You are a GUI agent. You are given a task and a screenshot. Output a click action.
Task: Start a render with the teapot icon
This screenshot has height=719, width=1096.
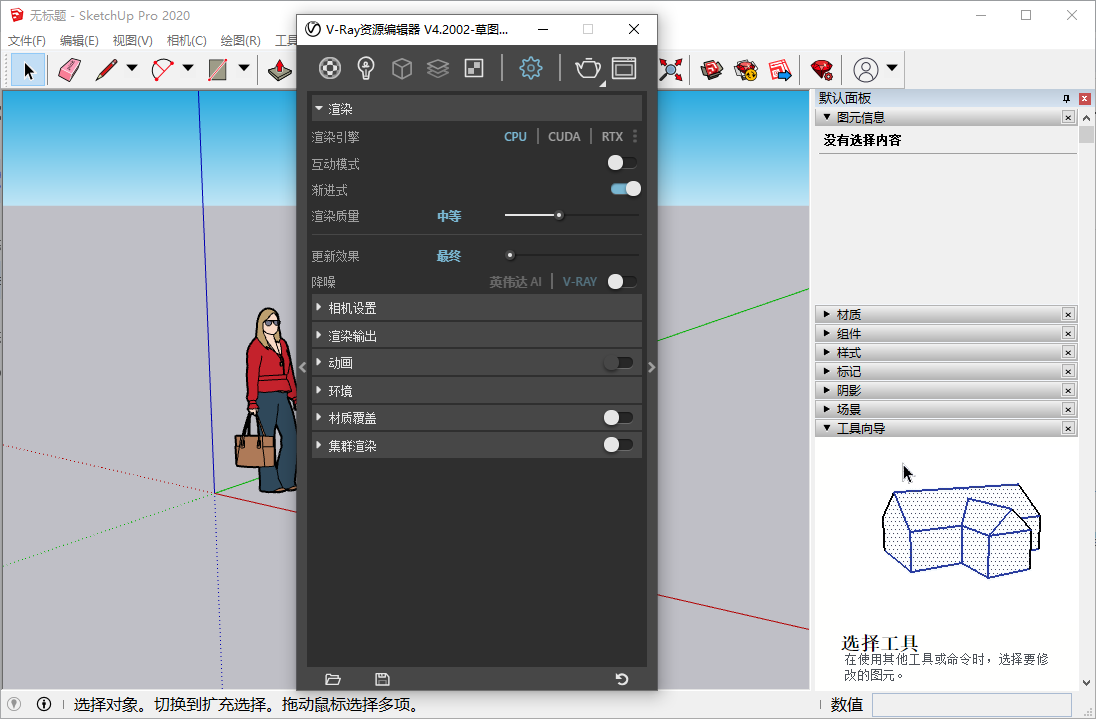tap(587, 68)
